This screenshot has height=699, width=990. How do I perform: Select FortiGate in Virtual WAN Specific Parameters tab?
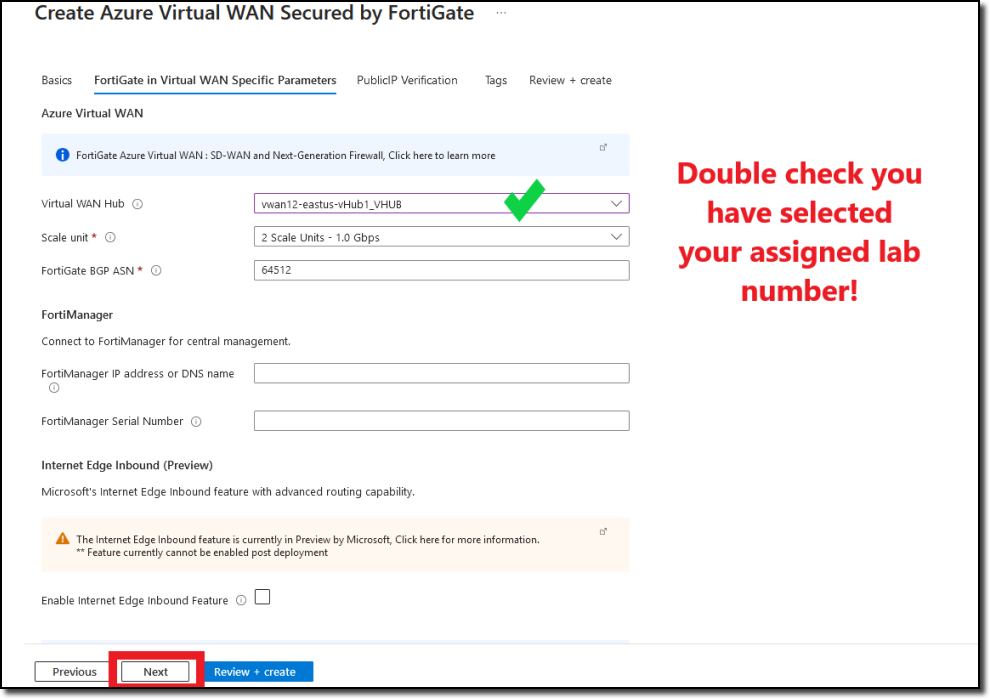click(x=215, y=80)
